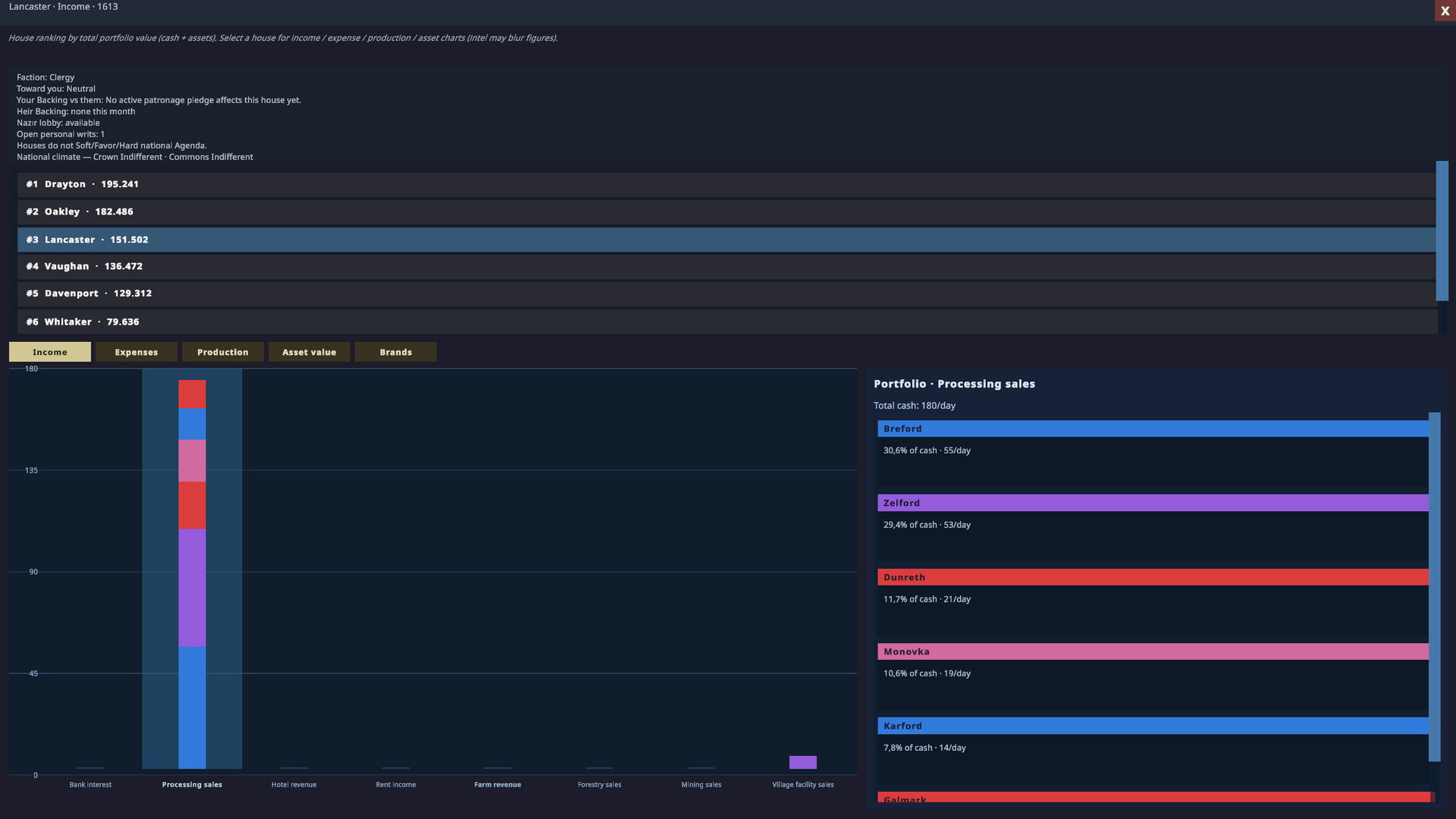The width and height of the screenshot is (1456, 819).
Task: Select the Oakley house ranking row
Action: click(x=726, y=212)
